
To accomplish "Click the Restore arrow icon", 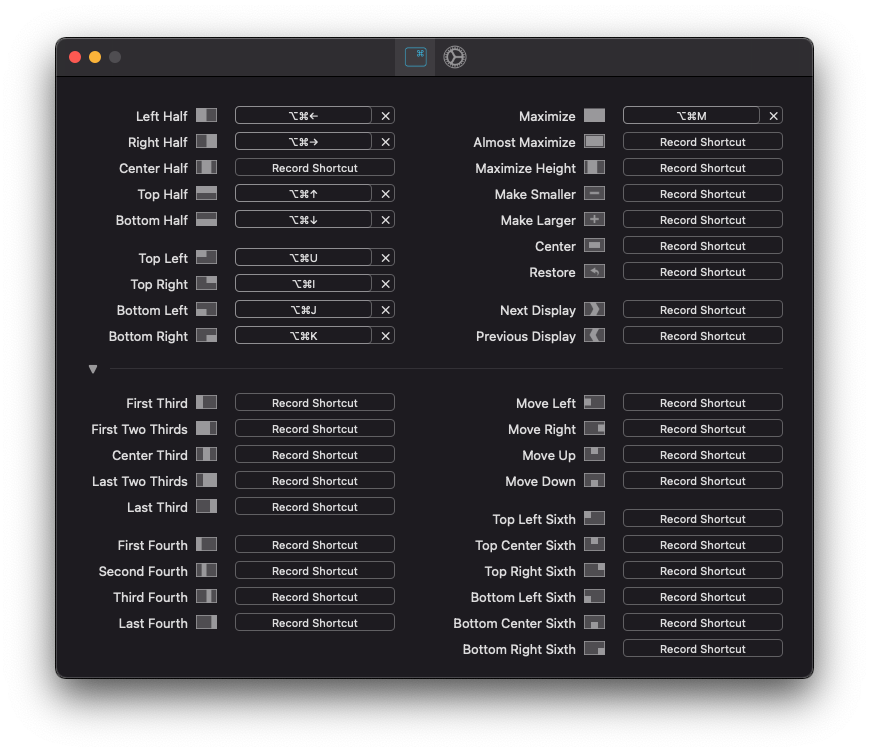I will (x=594, y=272).
